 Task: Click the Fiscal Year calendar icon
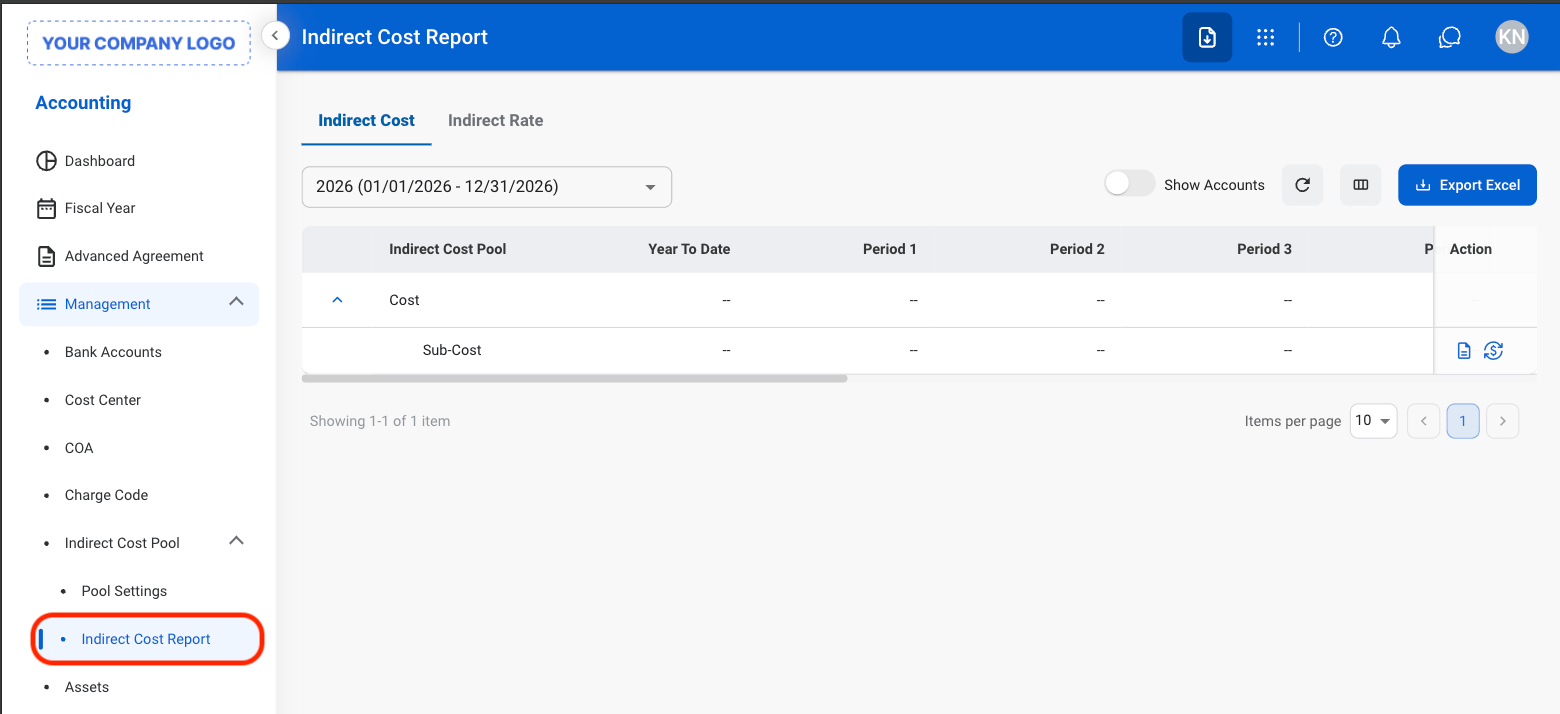point(46,208)
